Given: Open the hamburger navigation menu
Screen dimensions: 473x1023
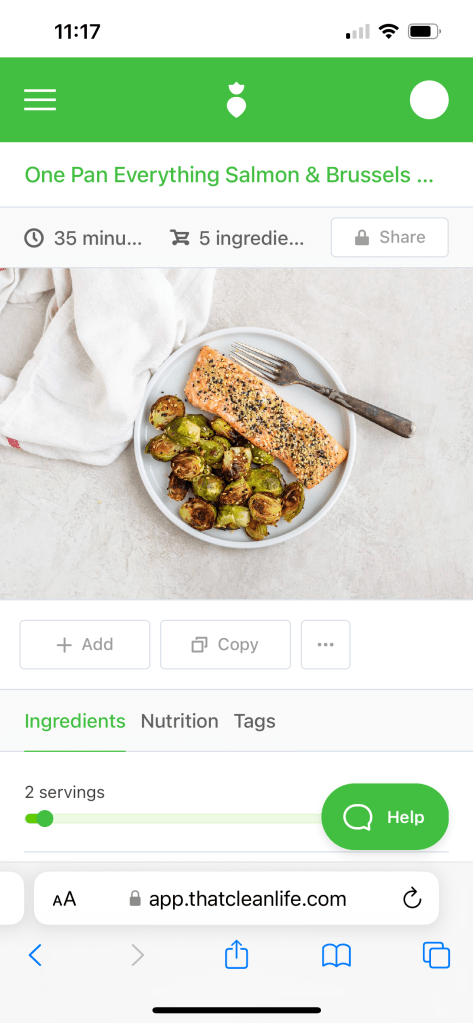Looking at the screenshot, I should point(40,100).
